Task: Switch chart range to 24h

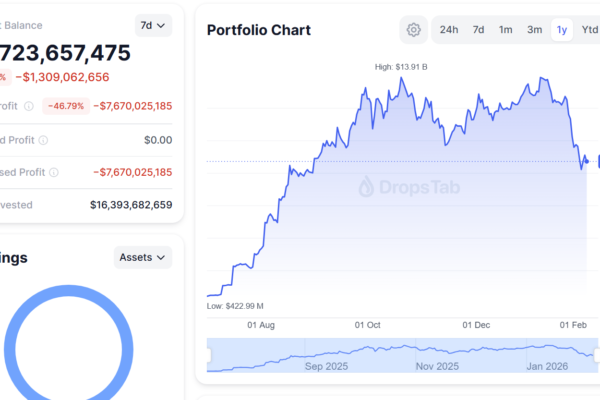Action: tap(449, 30)
